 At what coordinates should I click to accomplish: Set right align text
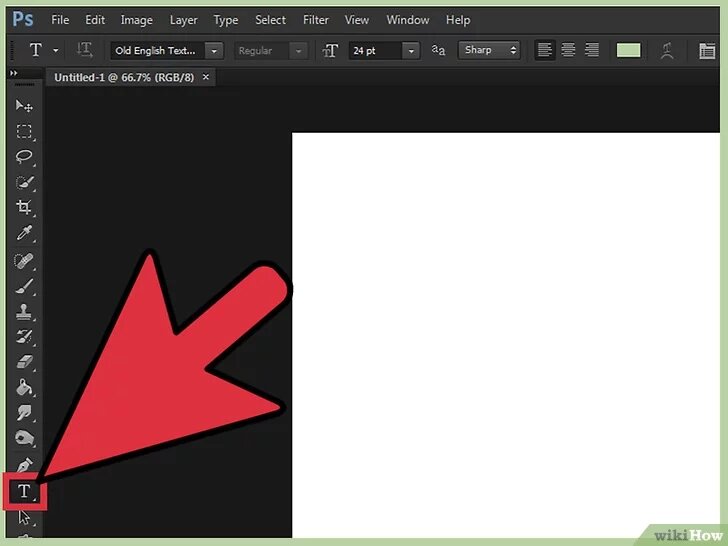coord(592,50)
